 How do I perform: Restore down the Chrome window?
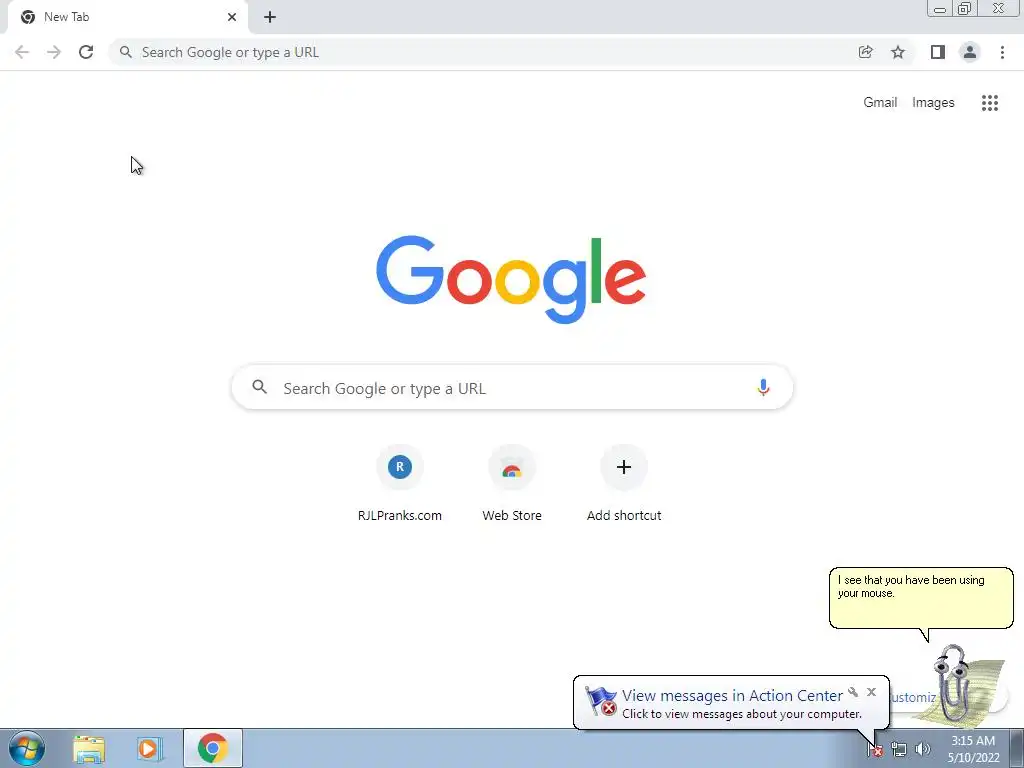coord(965,9)
